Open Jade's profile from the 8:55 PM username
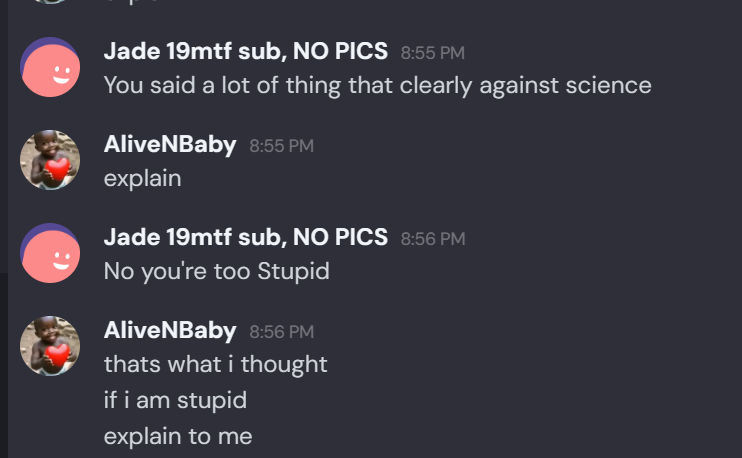The image size is (742, 458). (245, 52)
